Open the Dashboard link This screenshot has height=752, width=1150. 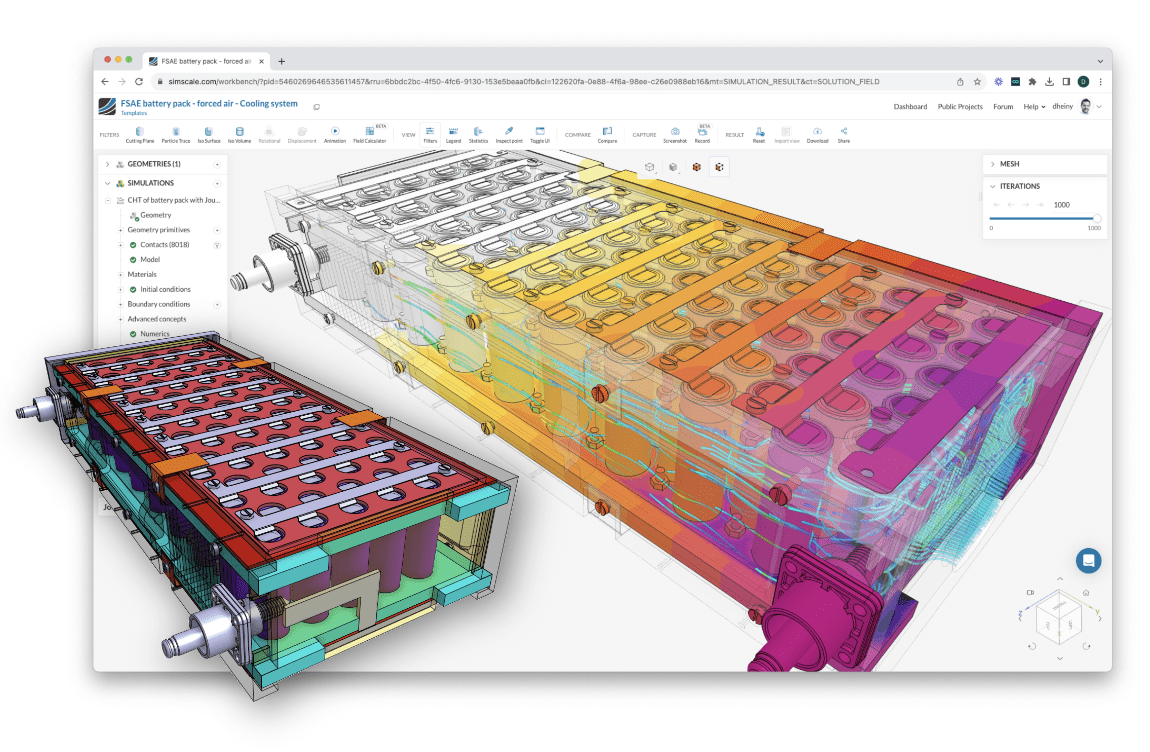(x=910, y=107)
